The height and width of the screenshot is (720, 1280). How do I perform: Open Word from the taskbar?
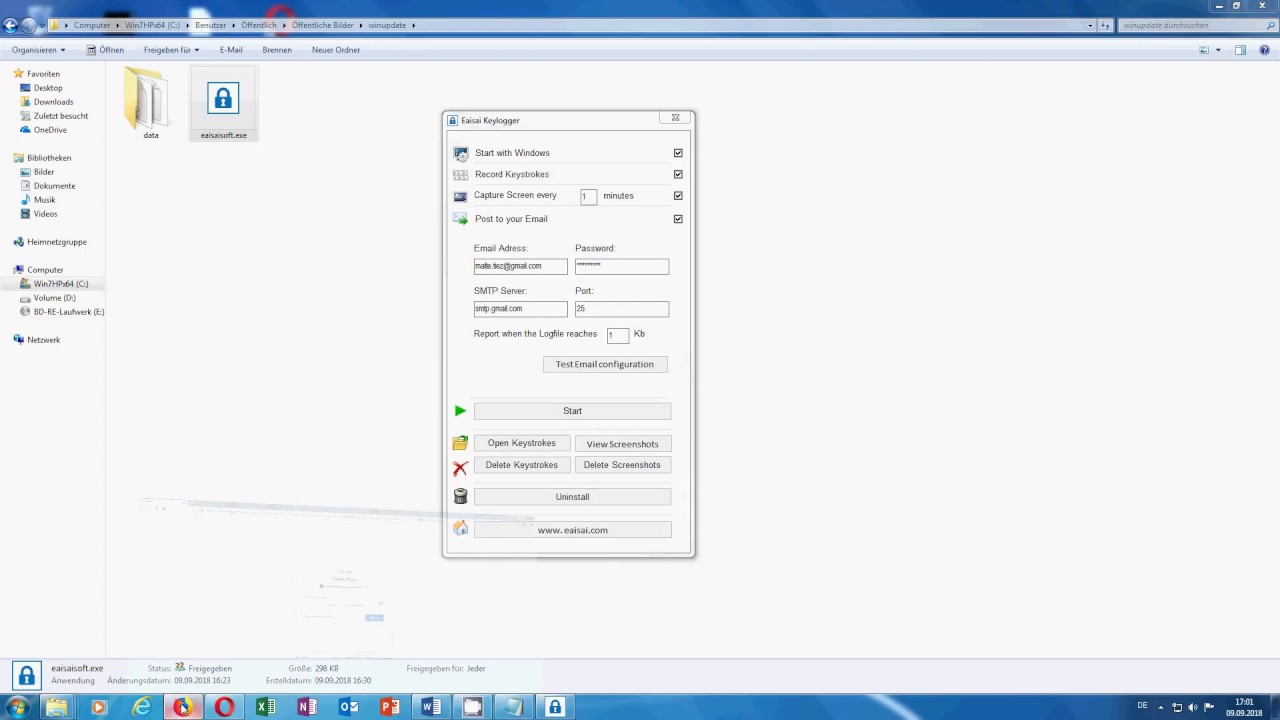pyautogui.click(x=431, y=707)
